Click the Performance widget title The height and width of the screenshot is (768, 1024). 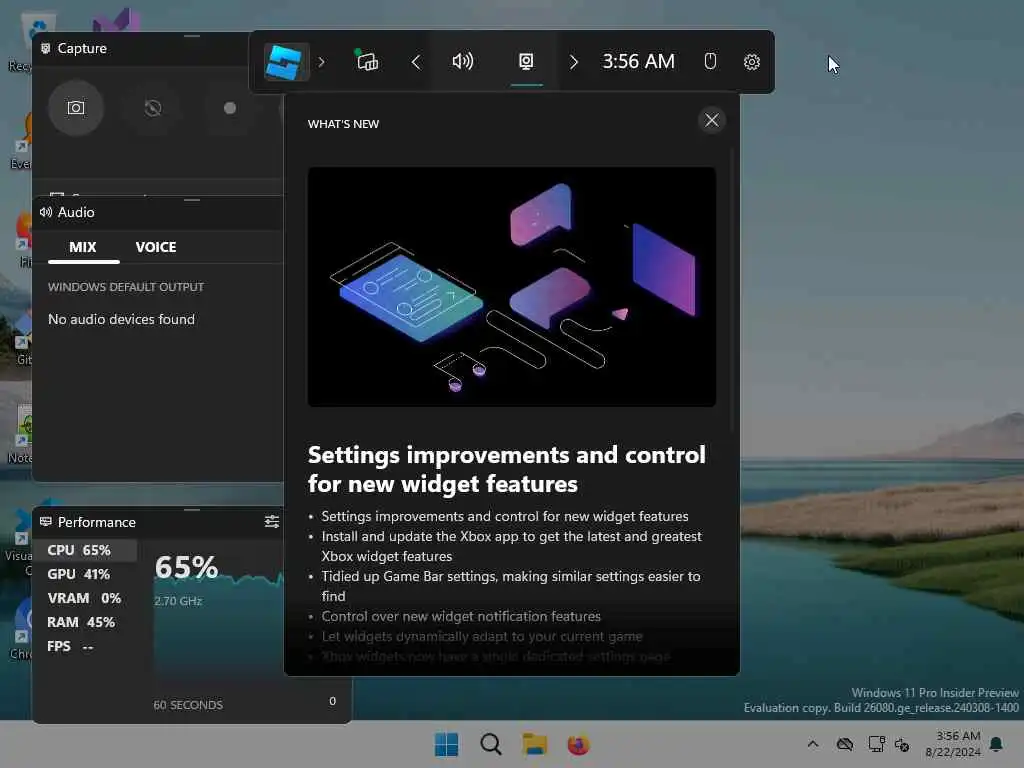97,522
